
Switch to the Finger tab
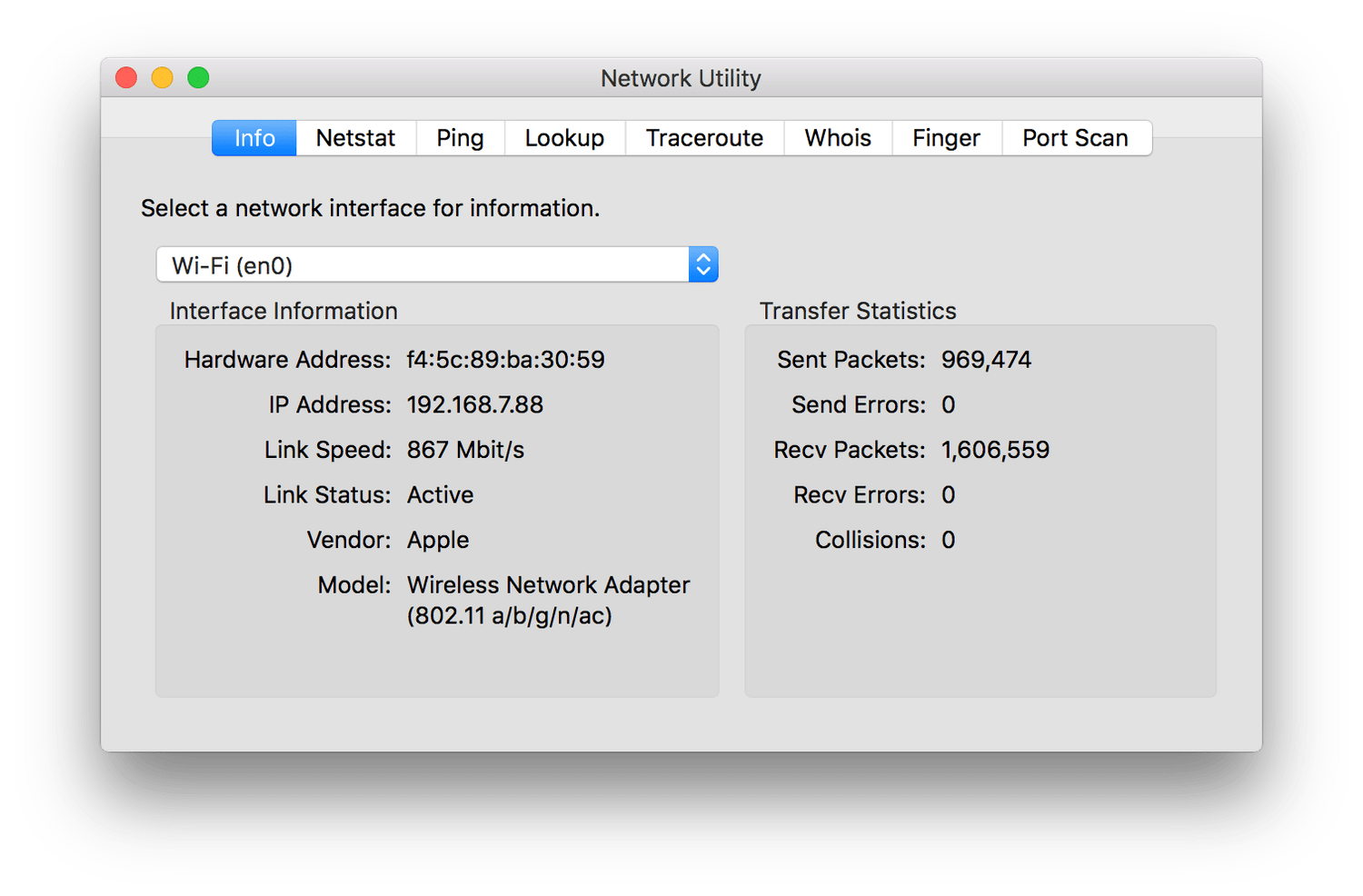[946, 138]
